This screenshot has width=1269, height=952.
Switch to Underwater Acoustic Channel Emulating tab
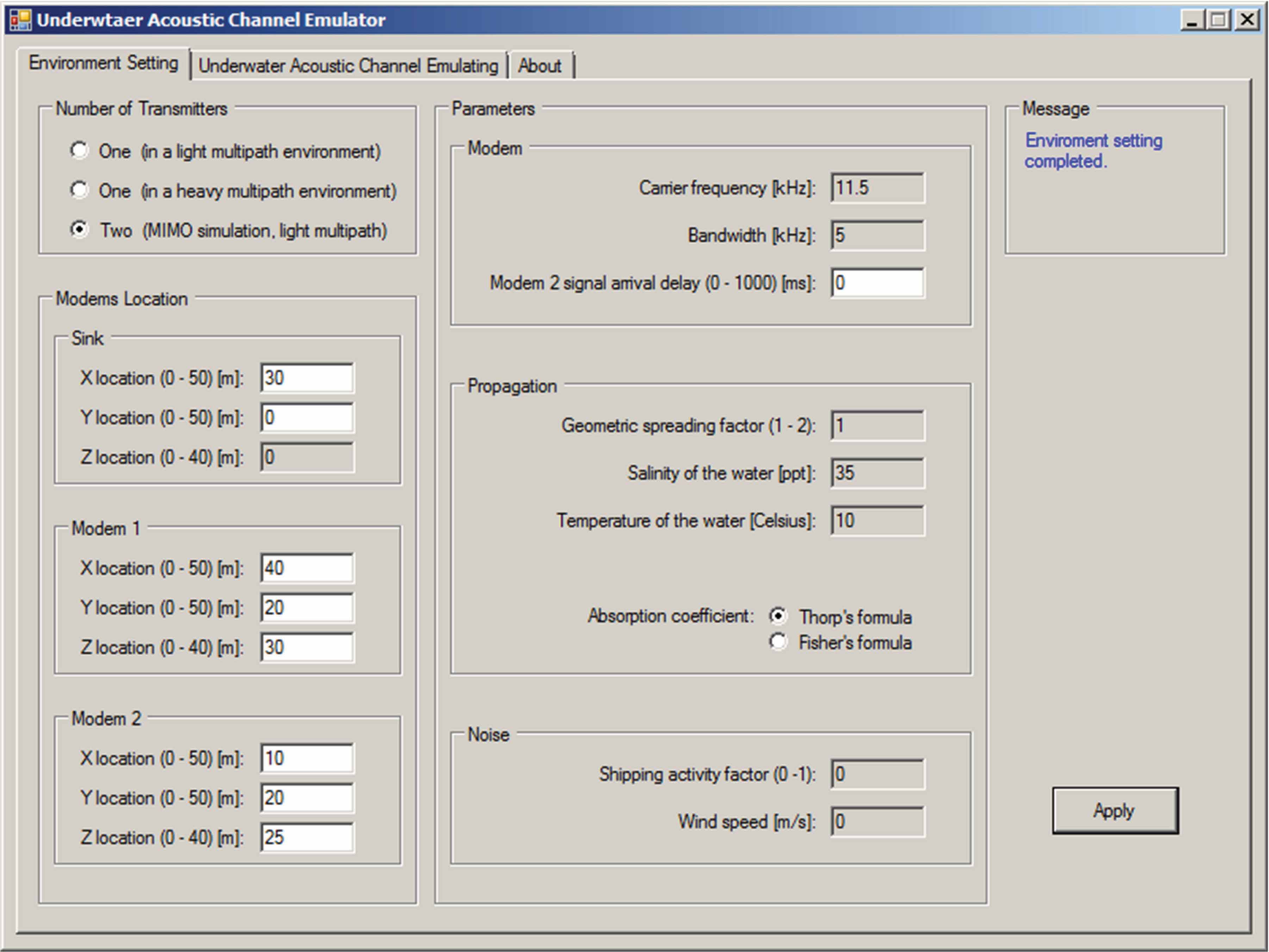pos(348,66)
